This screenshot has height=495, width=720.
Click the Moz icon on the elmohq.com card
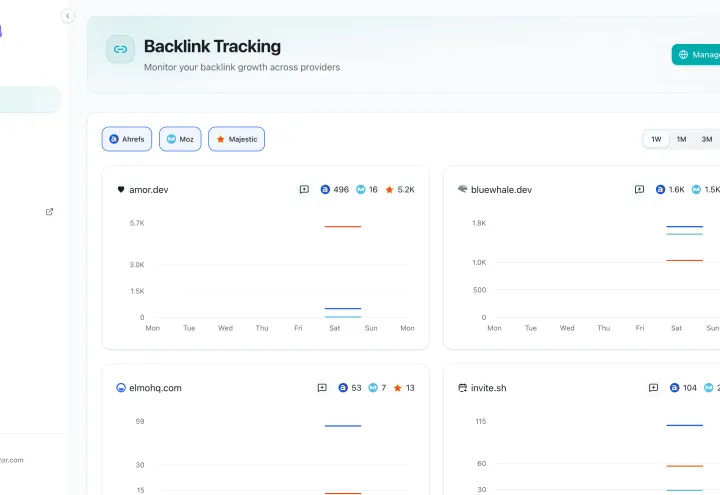pyautogui.click(x=373, y=388)
